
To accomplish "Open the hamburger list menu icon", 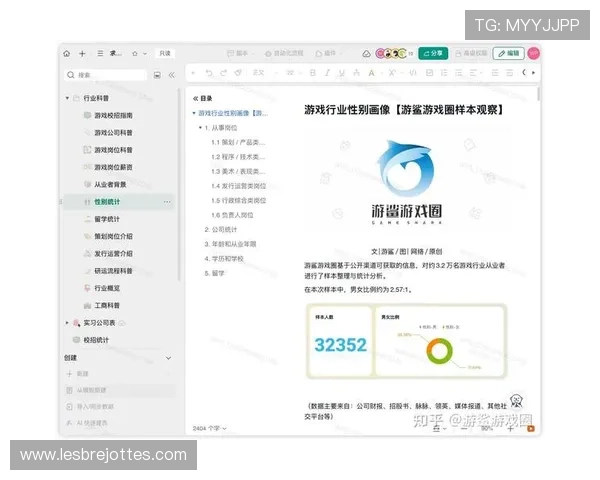I will pyautogui.click(x=100, y=53).
